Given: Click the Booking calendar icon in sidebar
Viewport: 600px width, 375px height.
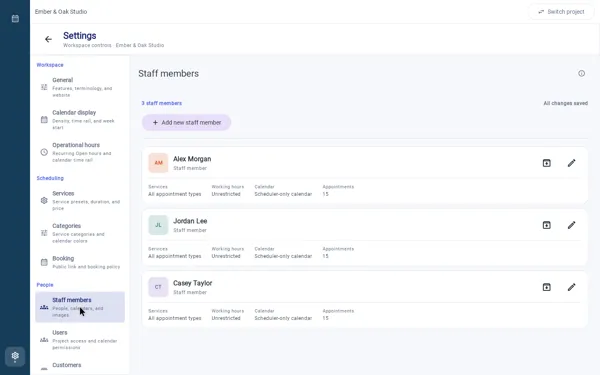Looking at the screenshot, I should [x=44, y=262].
